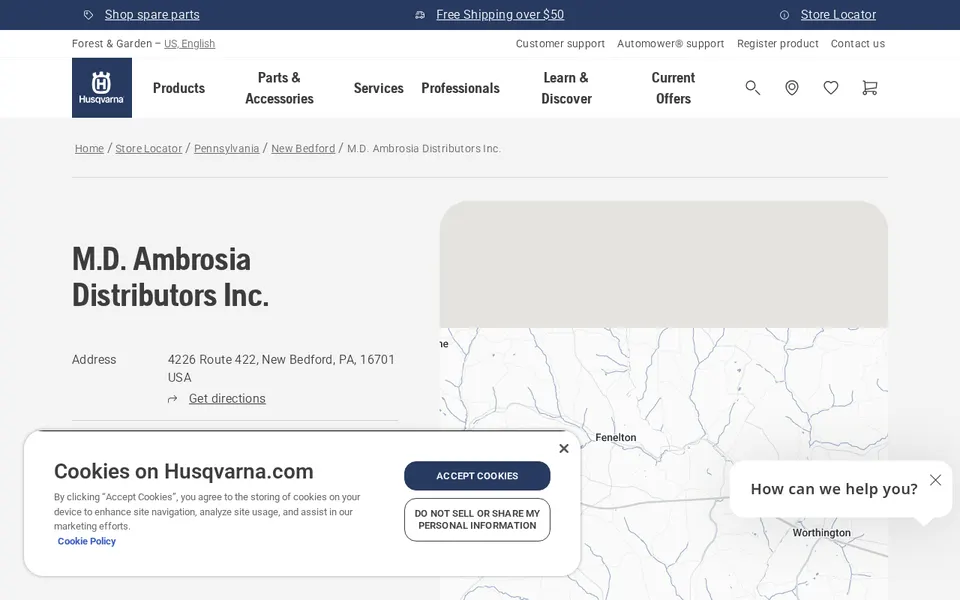Click the M.D. Ambrosia Distributors Inc. heading
The image size is (960, 600).
170,277
